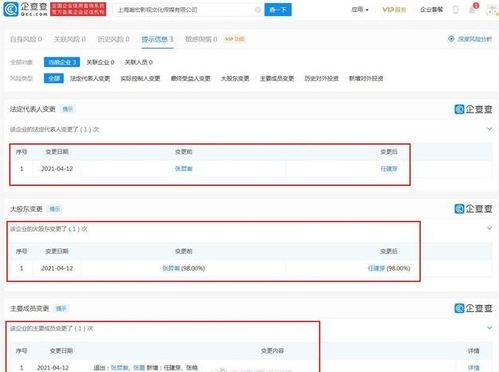Filter by 主要成员变更 risk type
Image resolution: width=499 pixels, height=372 pixels.
pyautogui.click(x=277, y=78)
